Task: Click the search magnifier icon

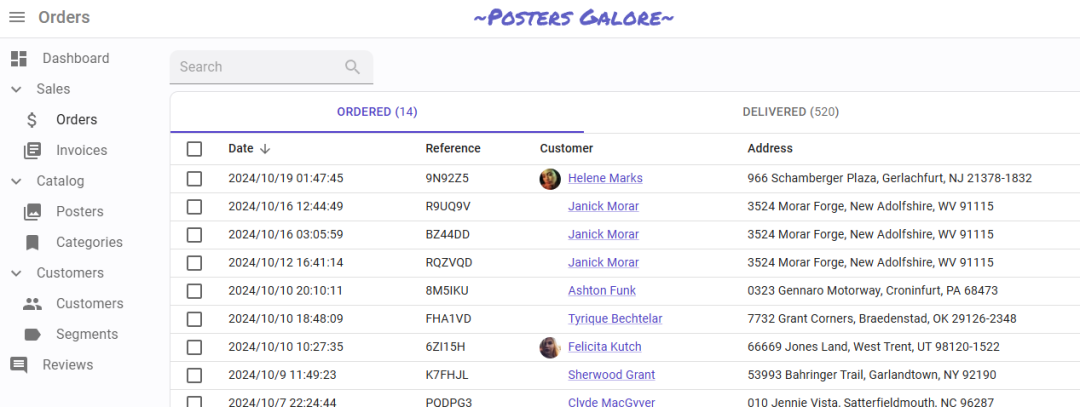Action: (352, 67)
